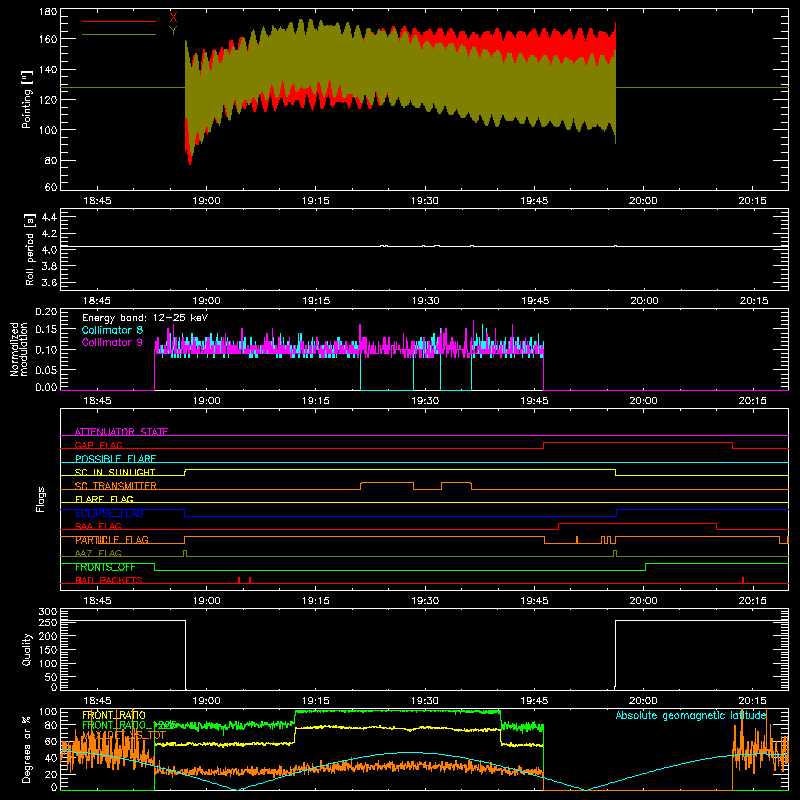Click the FRONTS_OFF flag label
The image size is (800, 800).
point(105,567)
